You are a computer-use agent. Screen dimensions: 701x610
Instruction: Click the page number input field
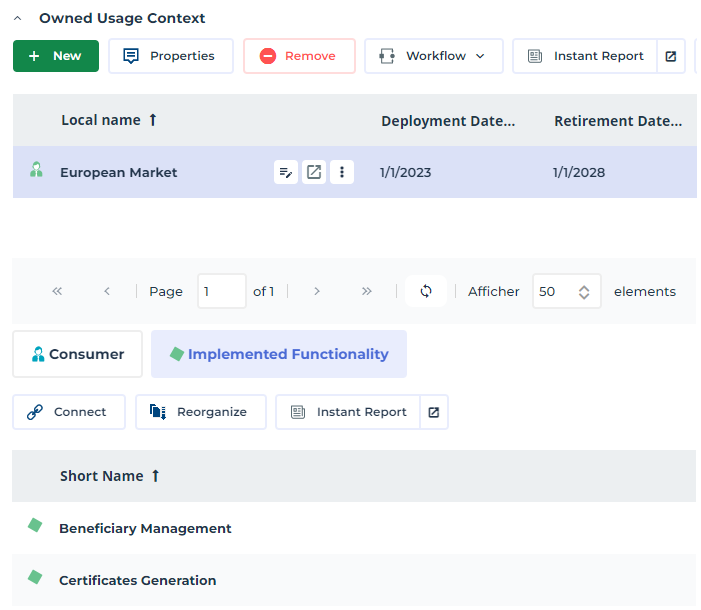pos(221,291)
